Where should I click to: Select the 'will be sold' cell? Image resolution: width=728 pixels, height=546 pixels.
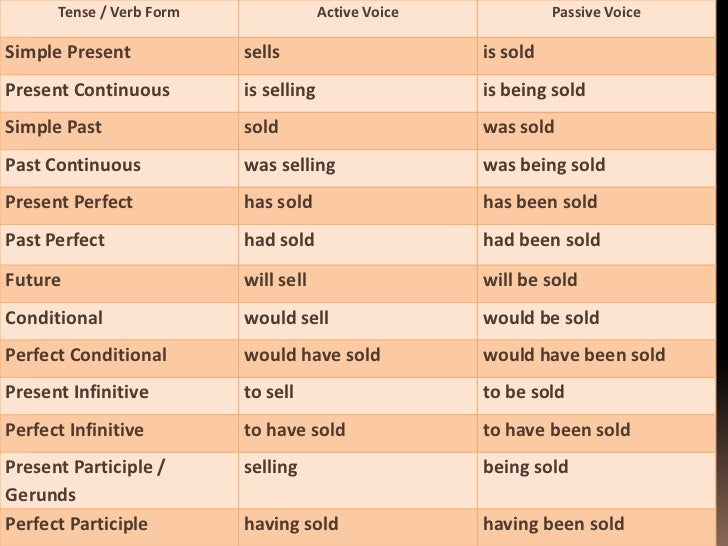(x=530, y=280)
